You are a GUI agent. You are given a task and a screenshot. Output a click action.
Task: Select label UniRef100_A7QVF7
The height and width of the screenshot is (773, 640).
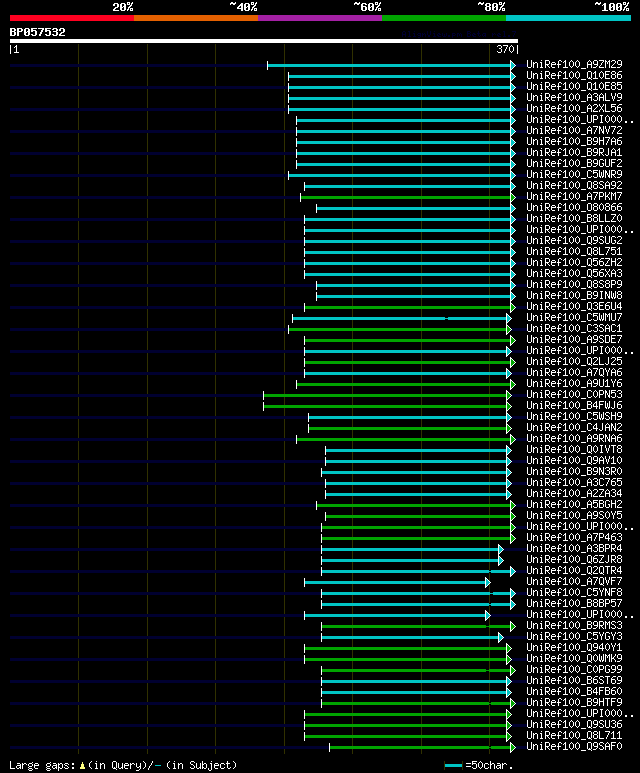point(574,582)
